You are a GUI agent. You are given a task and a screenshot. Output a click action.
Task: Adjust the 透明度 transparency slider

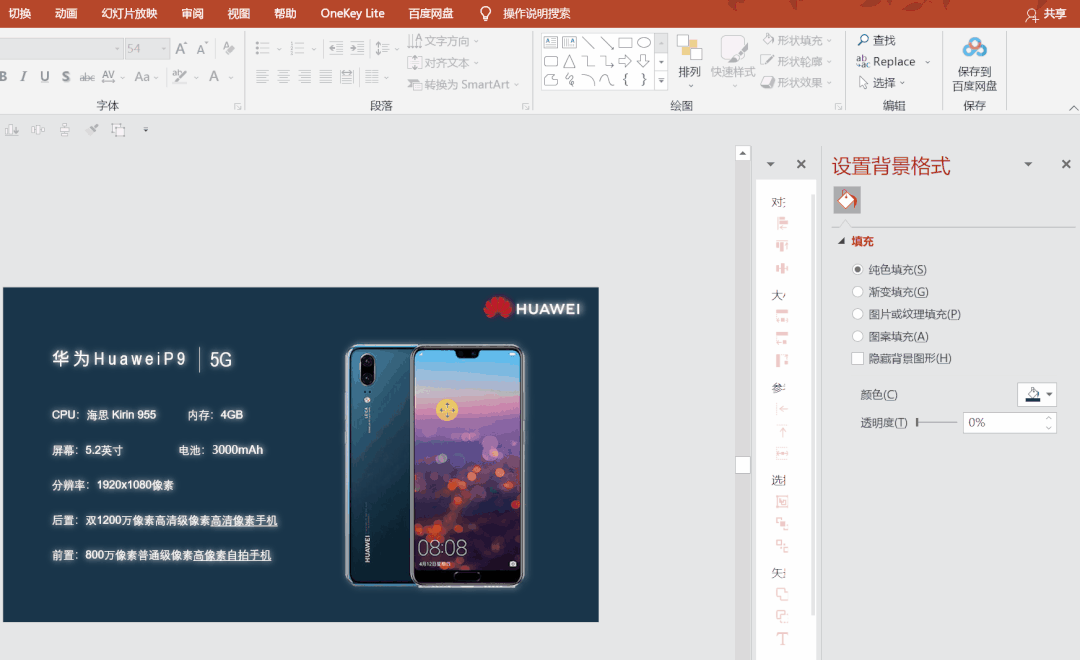click(937, 422)
